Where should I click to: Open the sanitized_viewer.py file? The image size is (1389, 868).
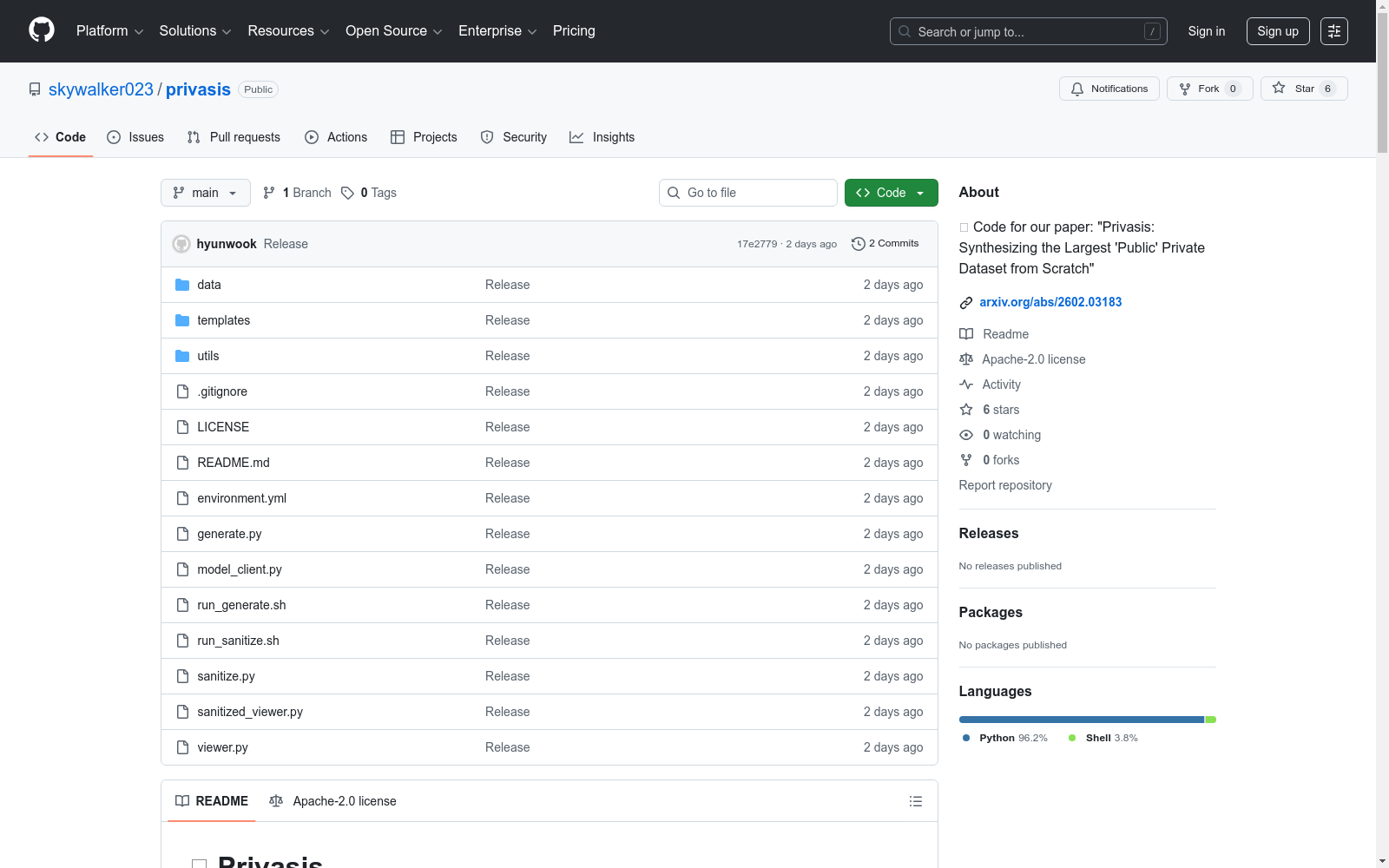pos(250,712)
